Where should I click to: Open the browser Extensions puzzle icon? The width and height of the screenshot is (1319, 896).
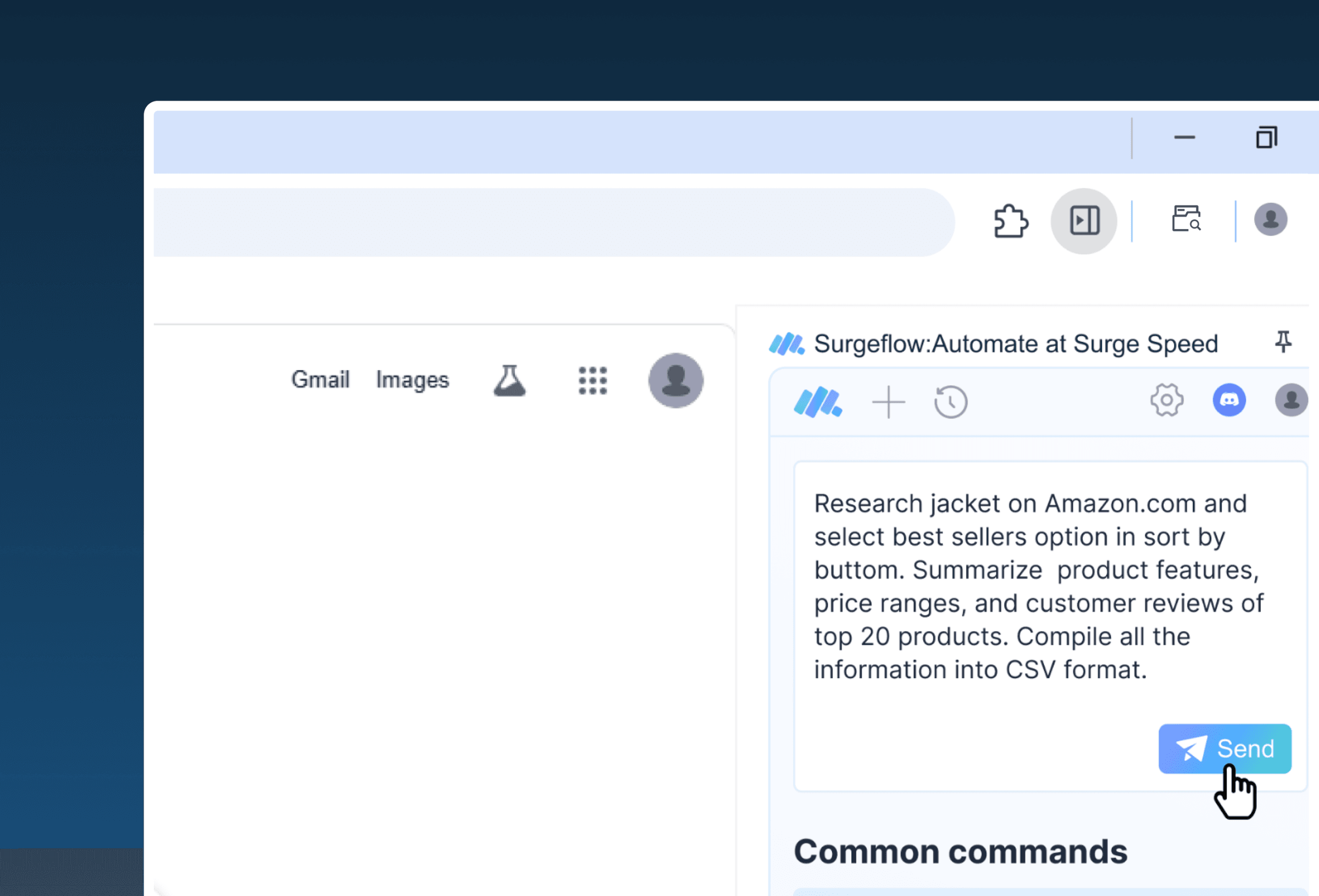[x=1011, y=221]
